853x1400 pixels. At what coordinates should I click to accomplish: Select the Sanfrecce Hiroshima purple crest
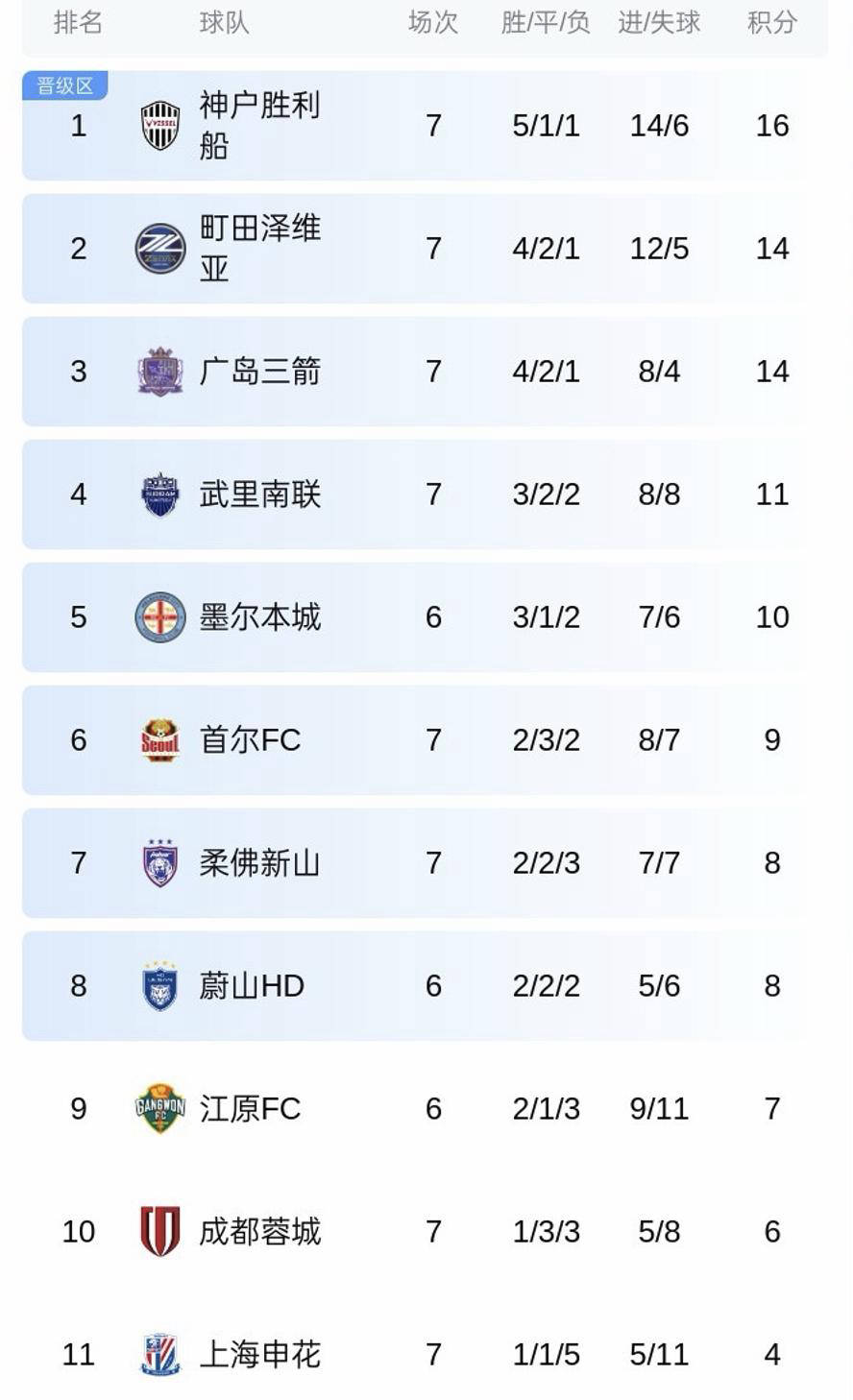(x=160, y=372)
